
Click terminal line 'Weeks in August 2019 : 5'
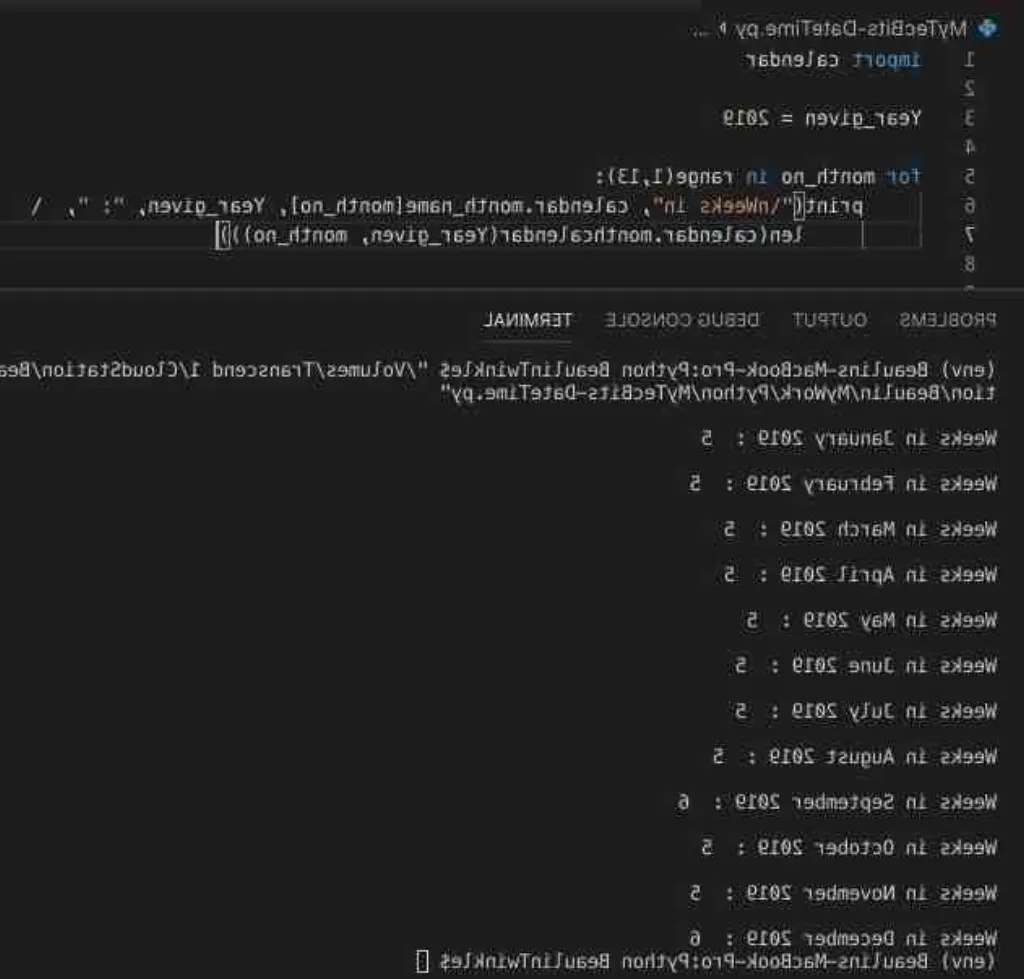[x=854, y=756]
